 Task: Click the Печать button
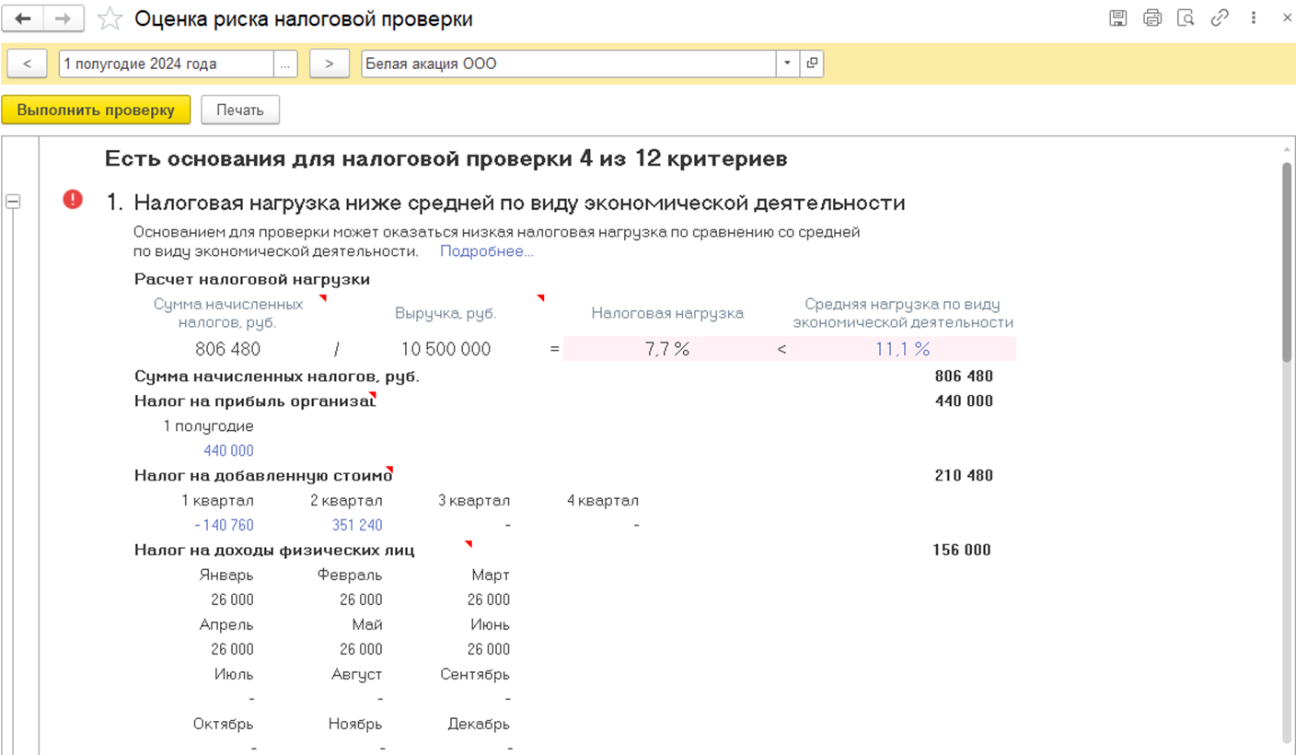pyautogui.click(x=240, y=110)
